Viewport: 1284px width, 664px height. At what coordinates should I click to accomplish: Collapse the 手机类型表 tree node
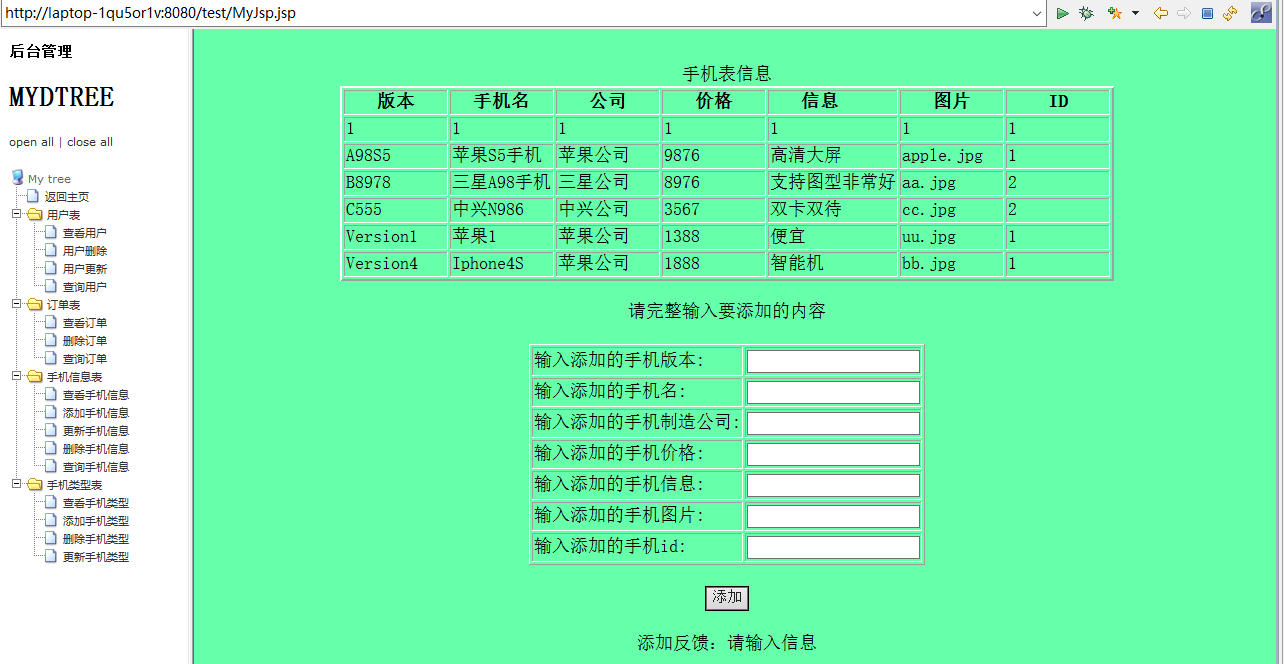(x=16, y=484)
